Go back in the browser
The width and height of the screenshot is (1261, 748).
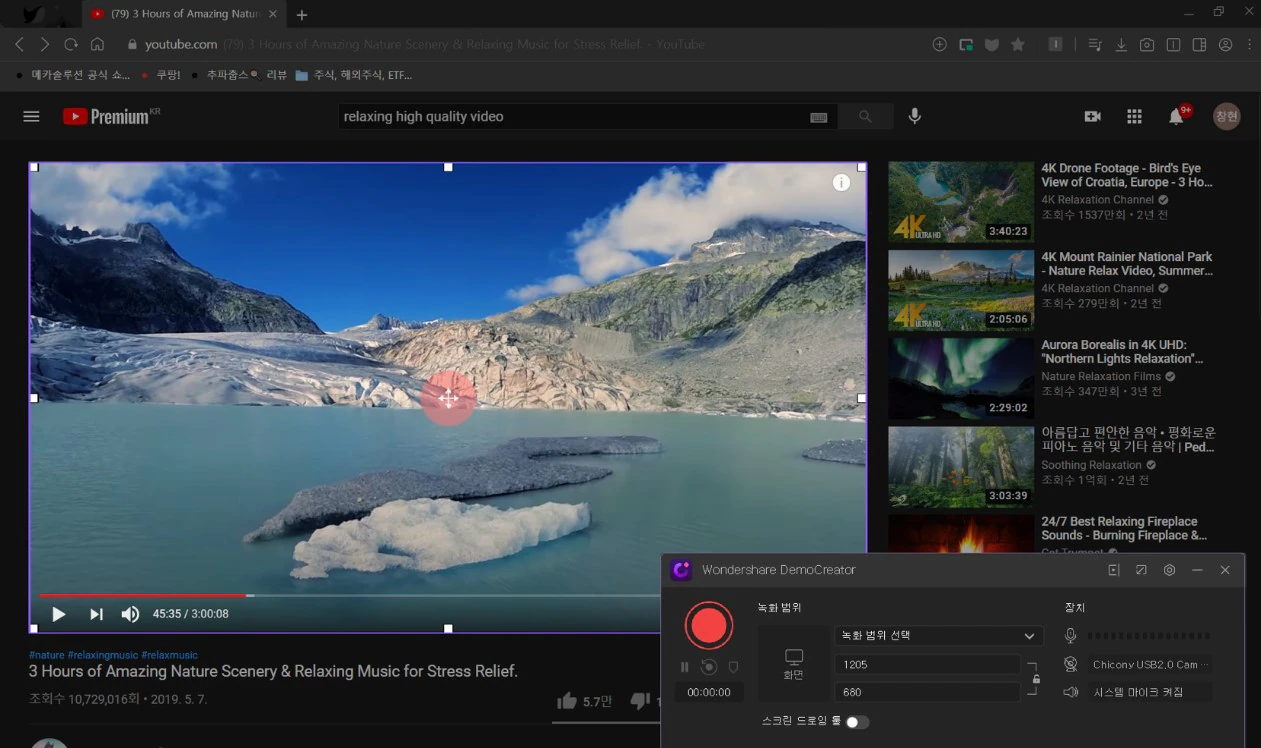coord(20,44)
